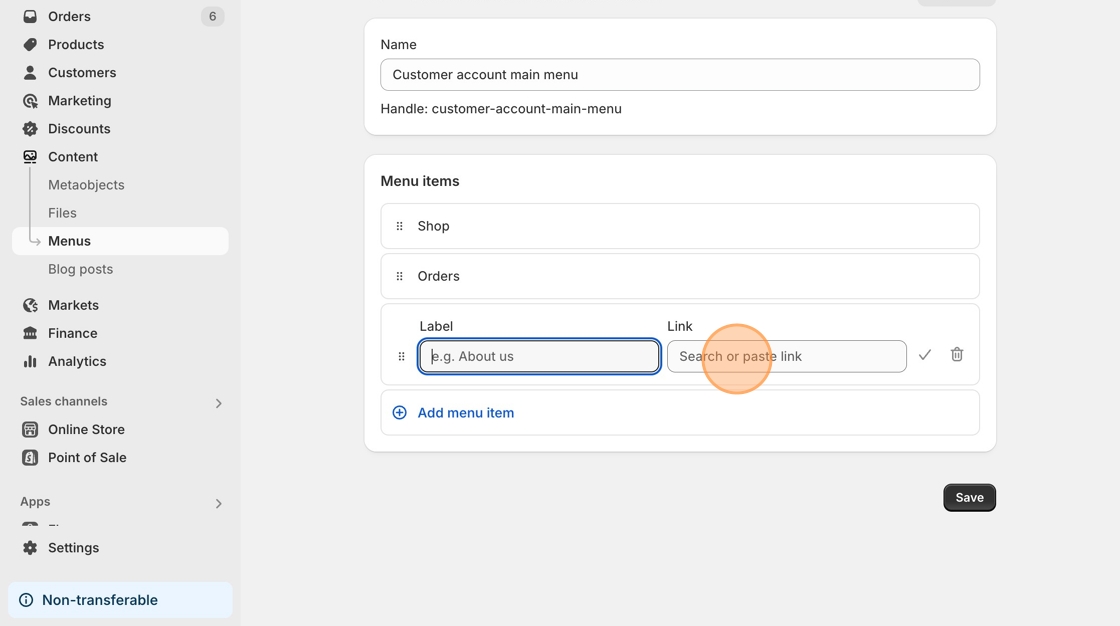Viewport: 1120px width, 626px height.
Task: Edit the menu Name field
Action: point(680,75)
